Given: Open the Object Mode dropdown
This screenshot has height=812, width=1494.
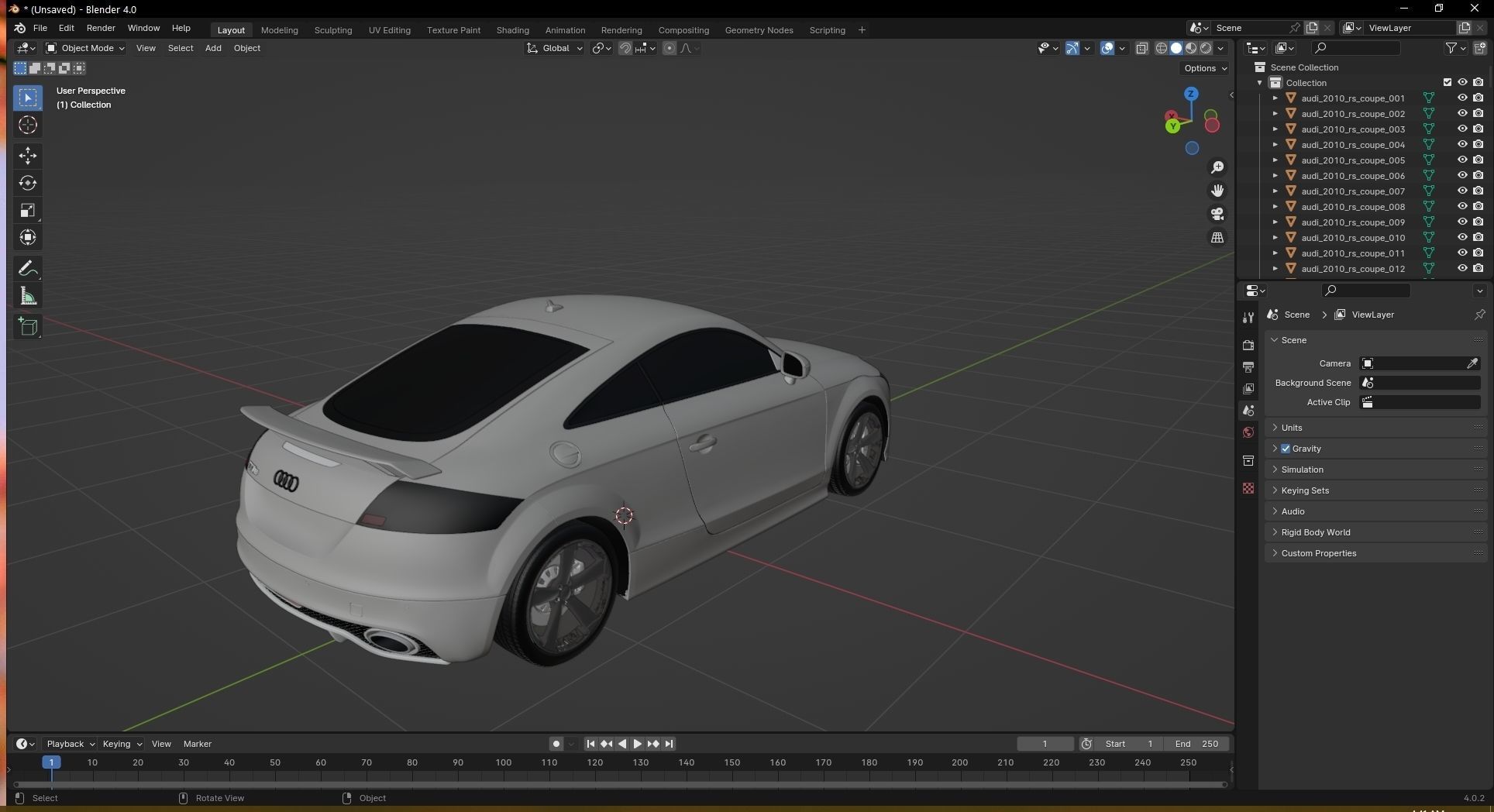Looking at the screenshot, I should click(85, 48).
